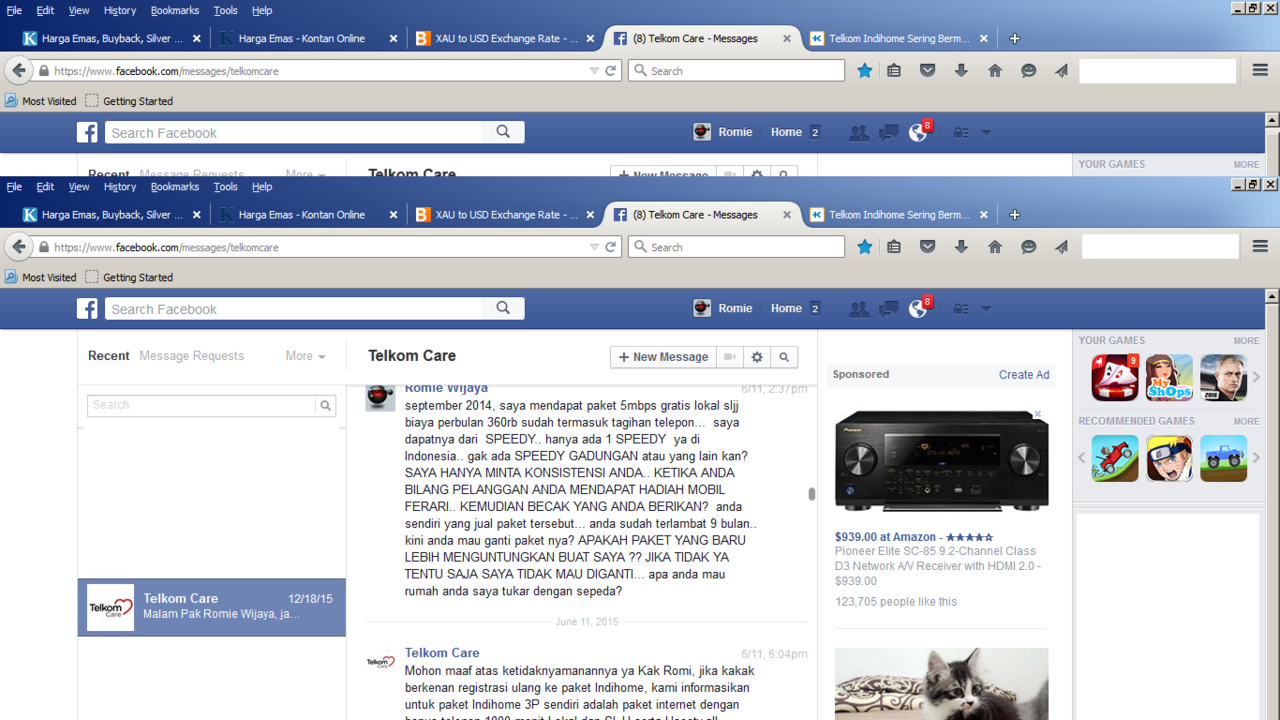Viewport: 1280px width, 720px height.
Task: Switch to Telkom Indihome Sering tab, front window
Action: (x=899, y=215)
